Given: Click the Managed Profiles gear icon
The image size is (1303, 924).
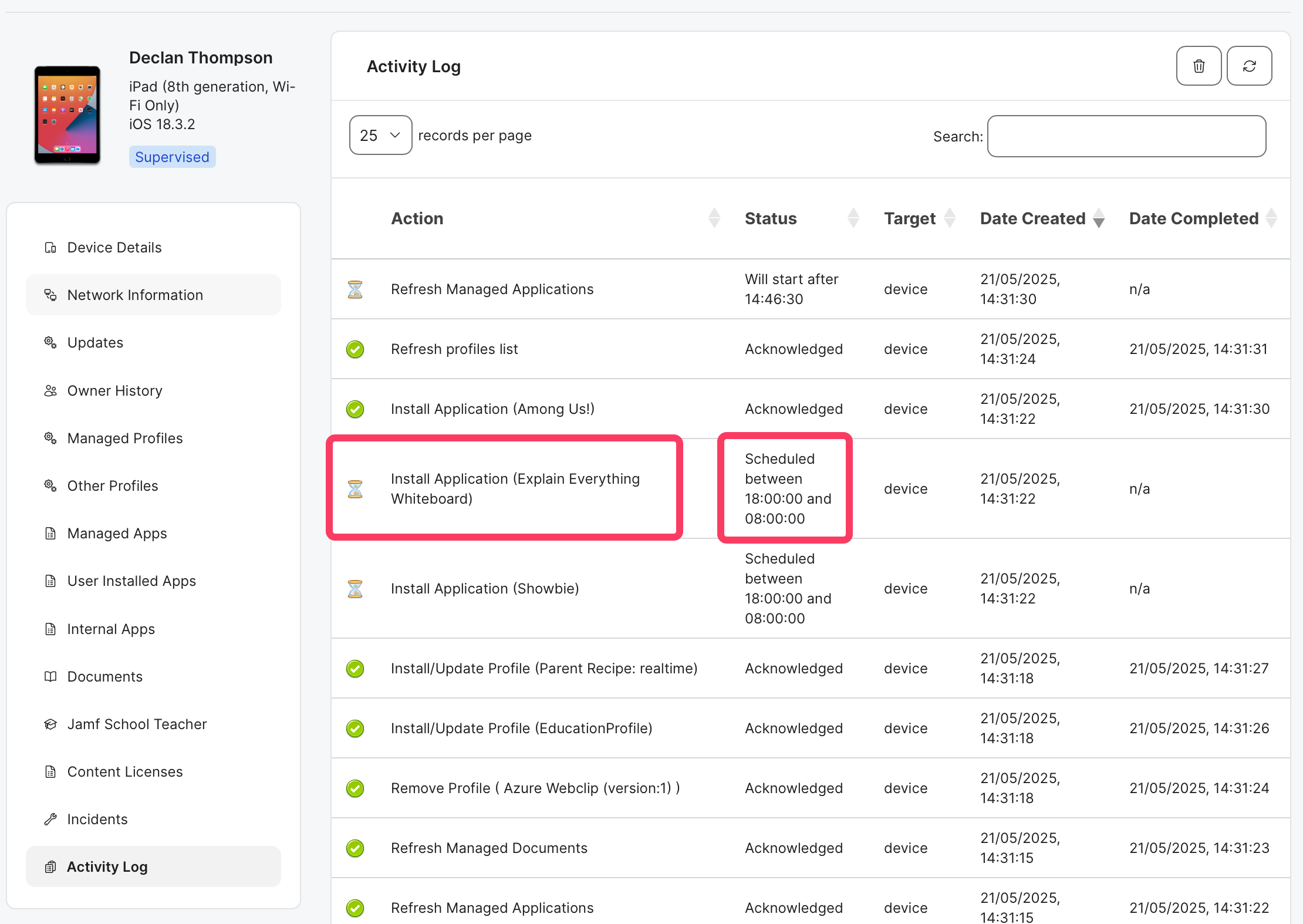Looking at the screenshot, I should point(50,438).
